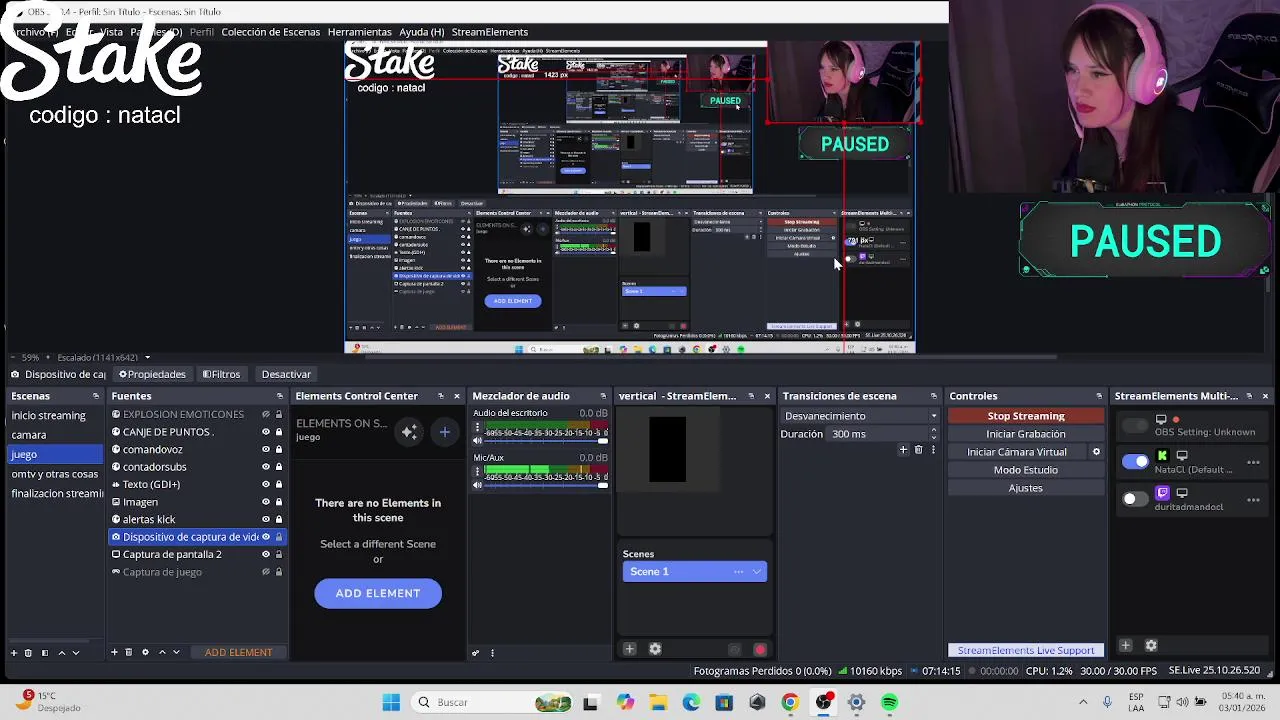This screenshot has height=720, width=1280.
Task: Open advanced audio properties in mixer footer
Action: point(476,652)
